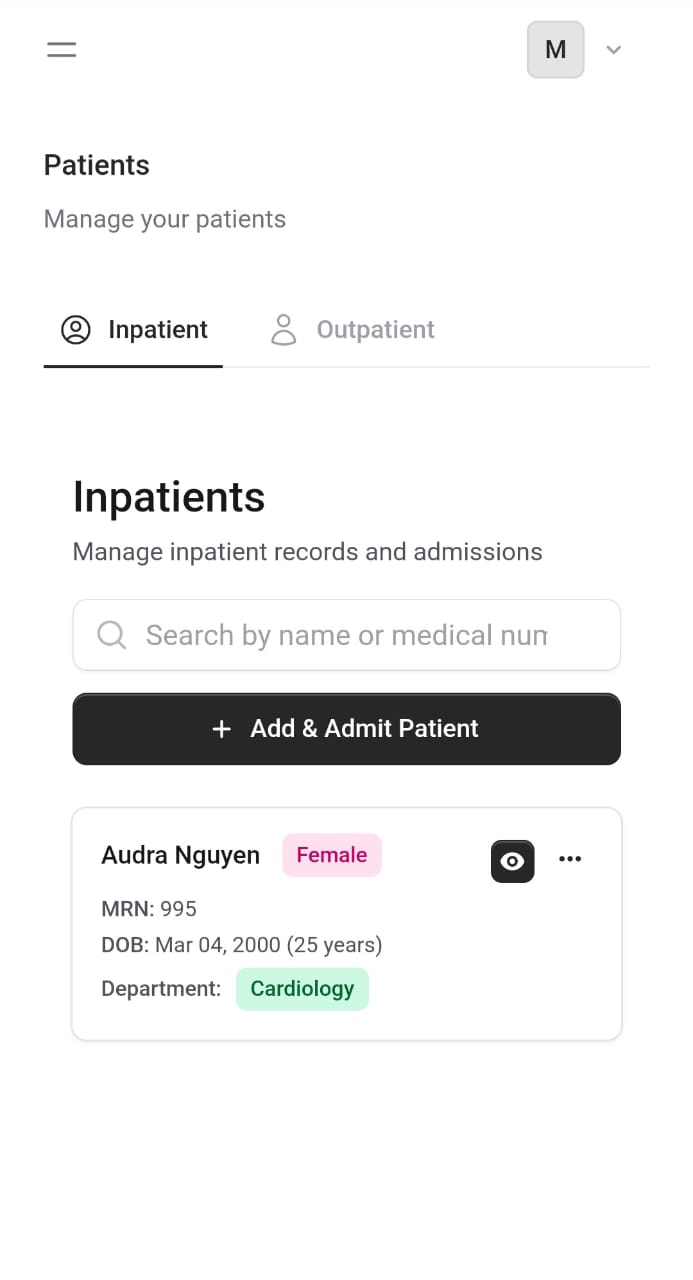Click the Inpatient person icon
Screen dimensions: 693x1280
pyautogui.click(x=76, y=329)
